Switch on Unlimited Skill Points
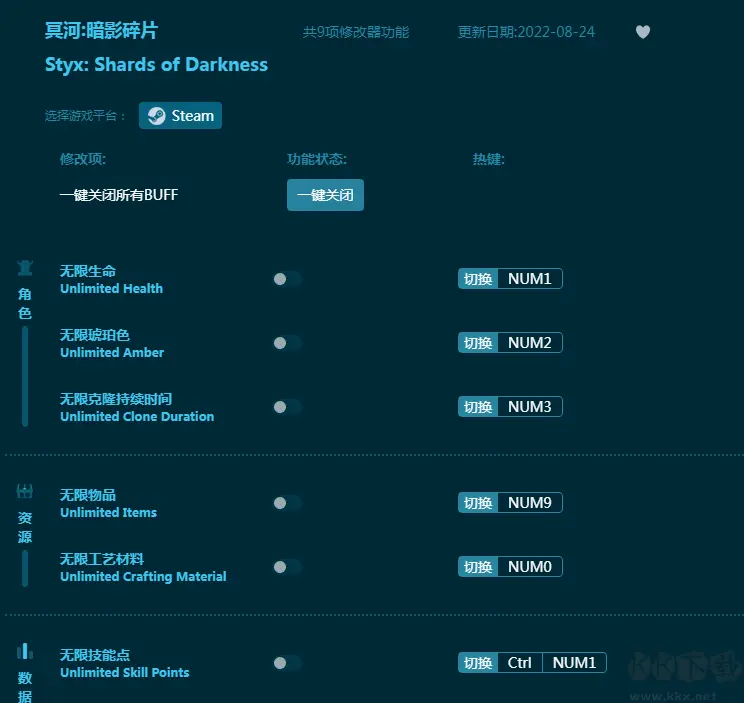Image resolution: width=744 pixels, height=703 pixels. 287,663
